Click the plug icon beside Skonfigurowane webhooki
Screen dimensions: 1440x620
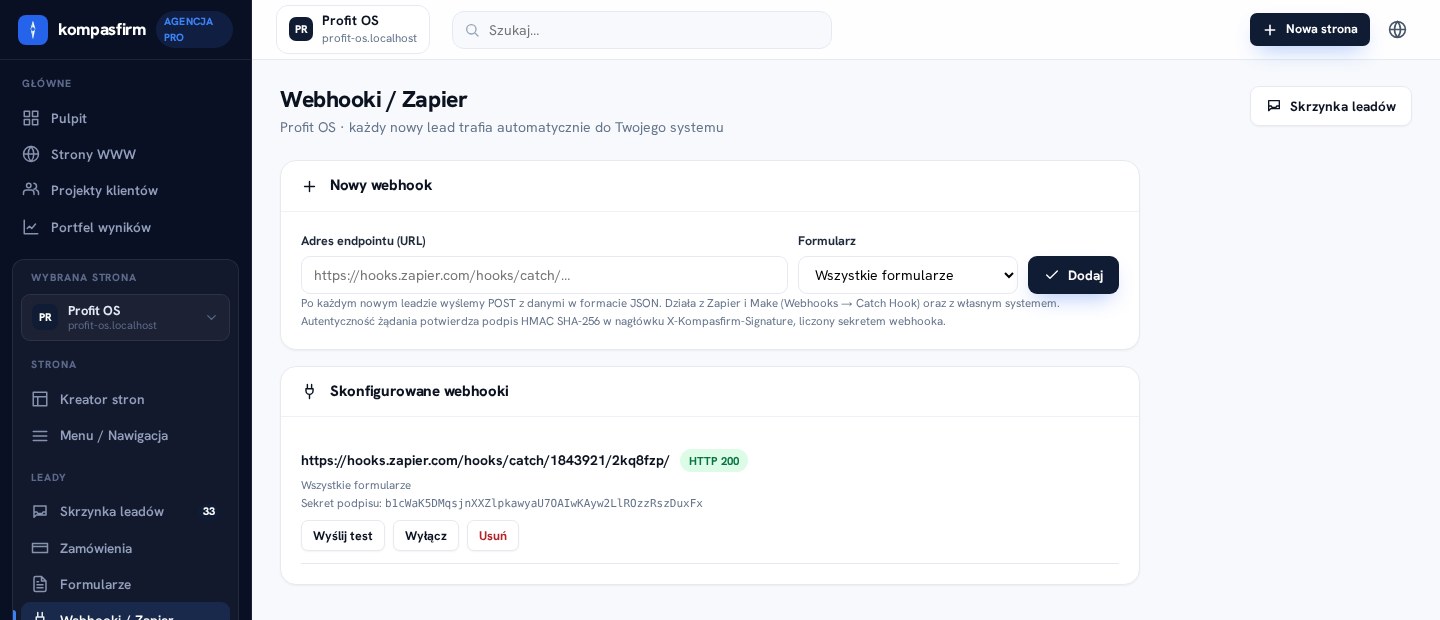[x=309, y=392]
